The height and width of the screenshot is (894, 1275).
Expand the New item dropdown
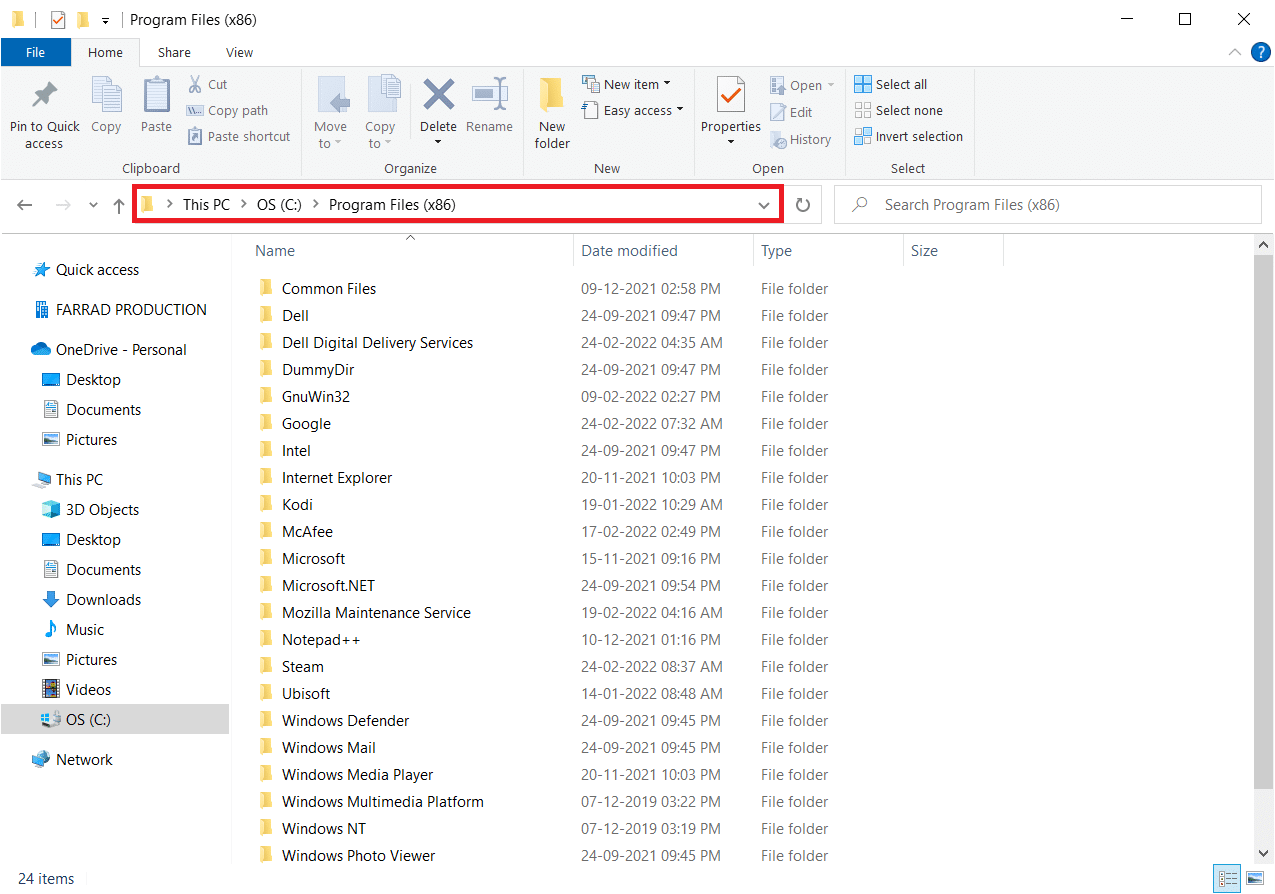tap(667, 85)
